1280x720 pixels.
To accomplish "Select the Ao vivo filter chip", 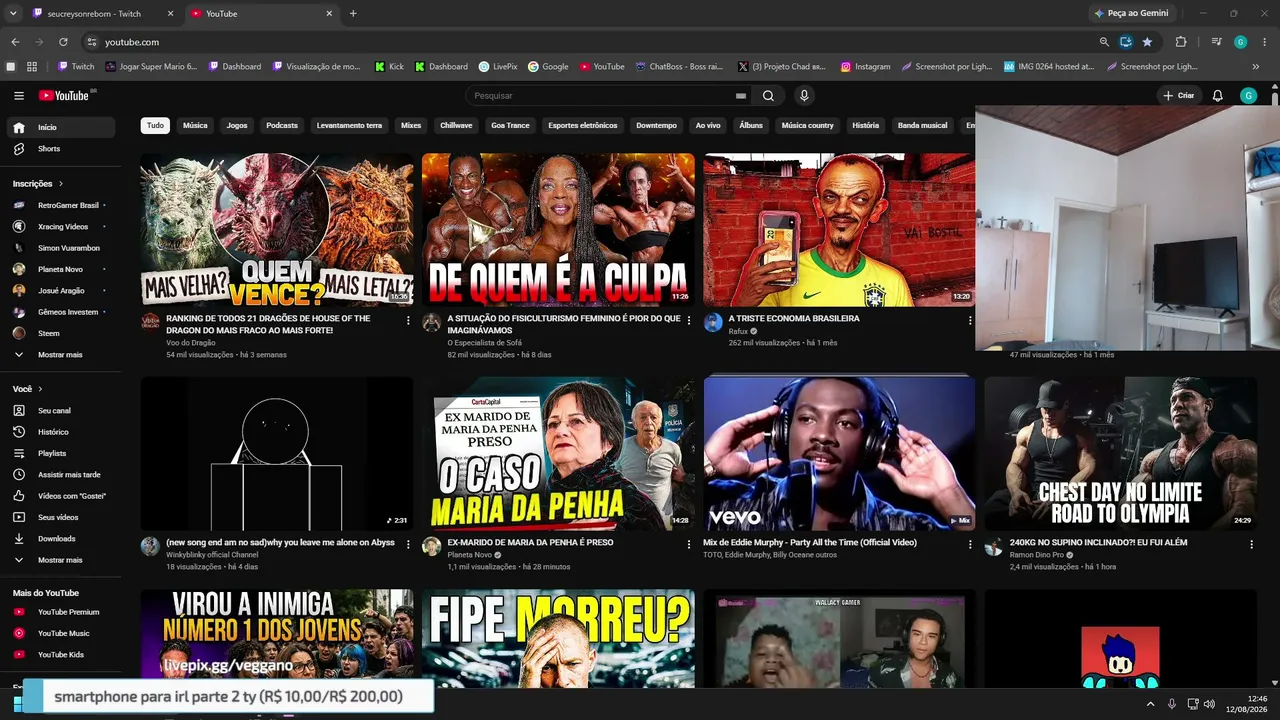I will (708, 126).
